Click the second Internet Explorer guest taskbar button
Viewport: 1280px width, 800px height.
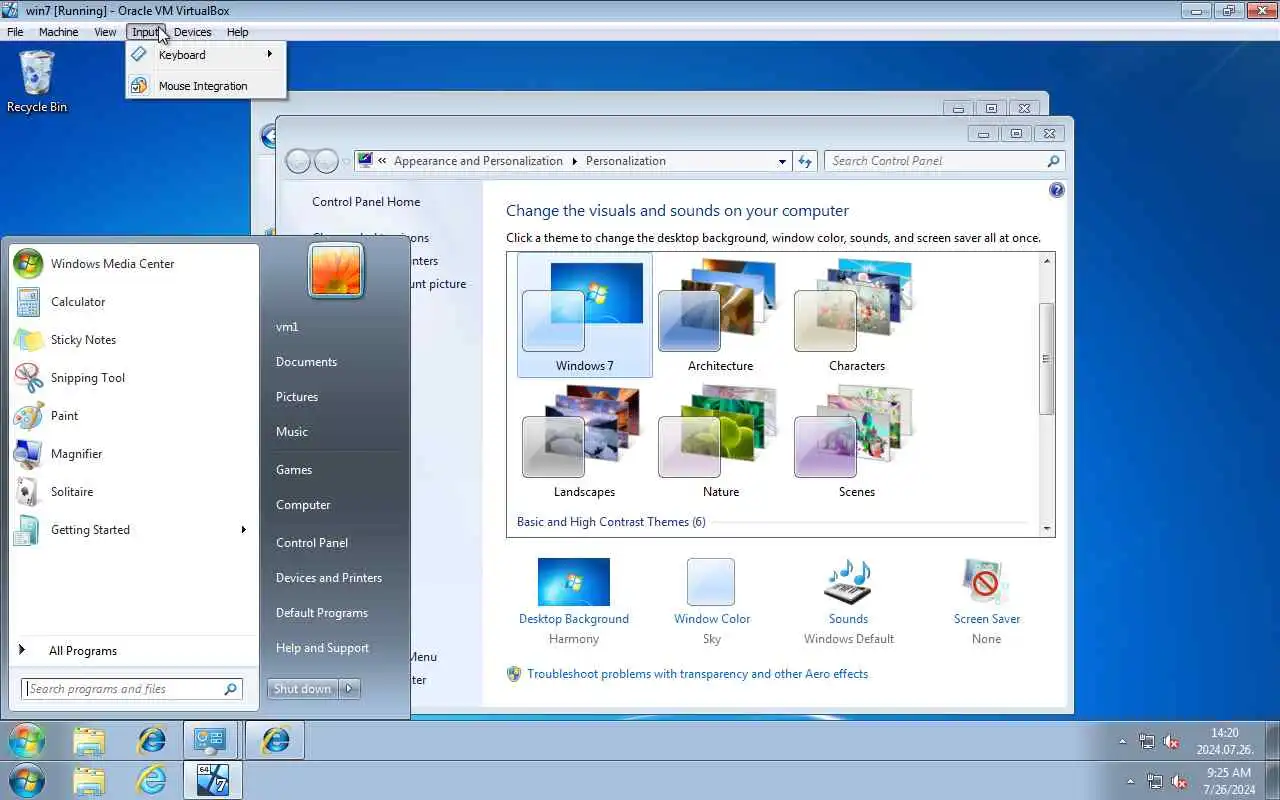tap(274, 741)
